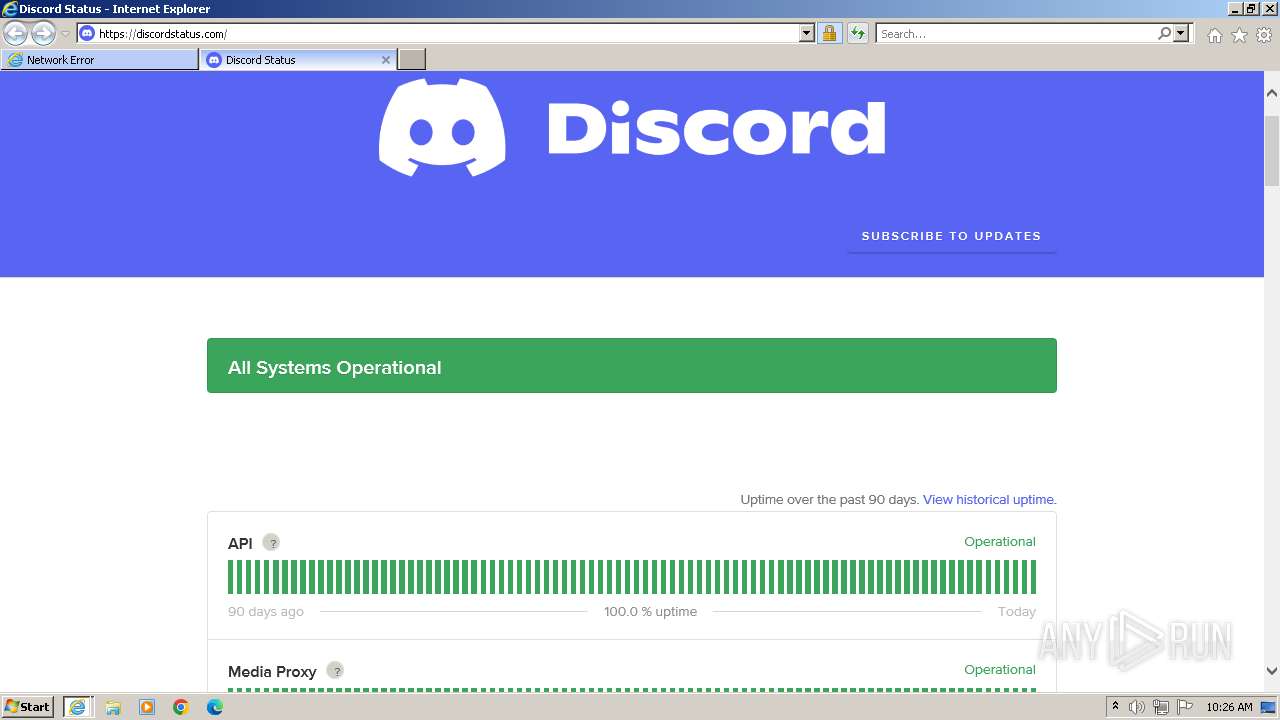
Task: Open the Windows Start menu
Action: tap(27, 707)
